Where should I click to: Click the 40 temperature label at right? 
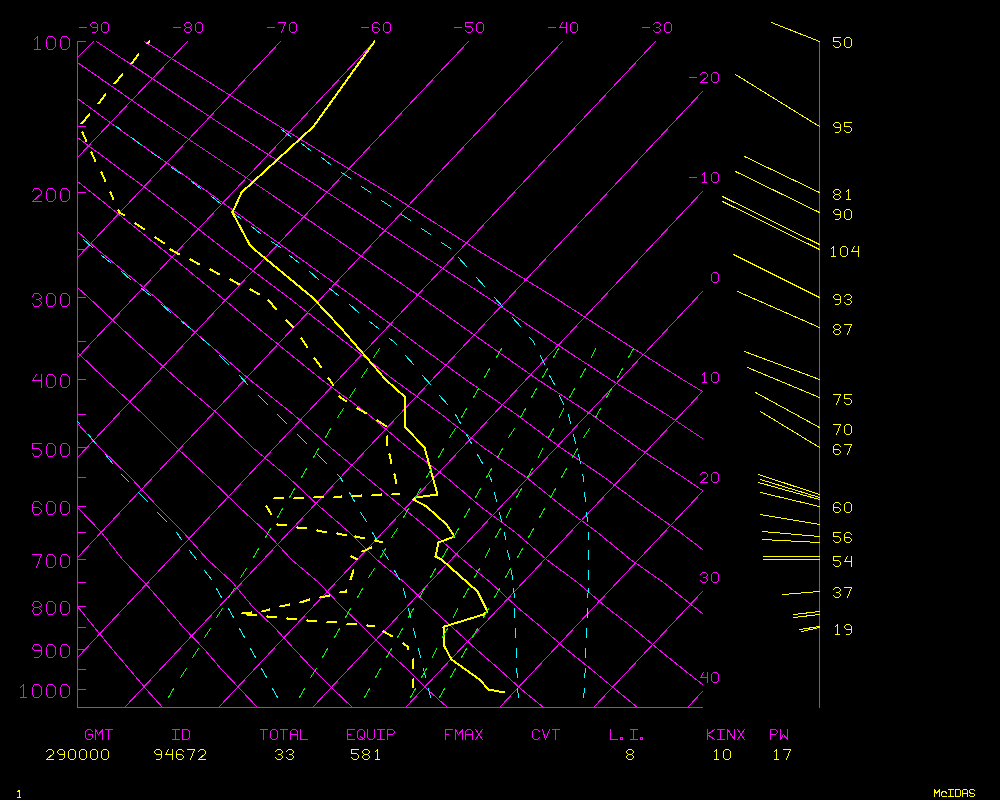pos(709,678)
